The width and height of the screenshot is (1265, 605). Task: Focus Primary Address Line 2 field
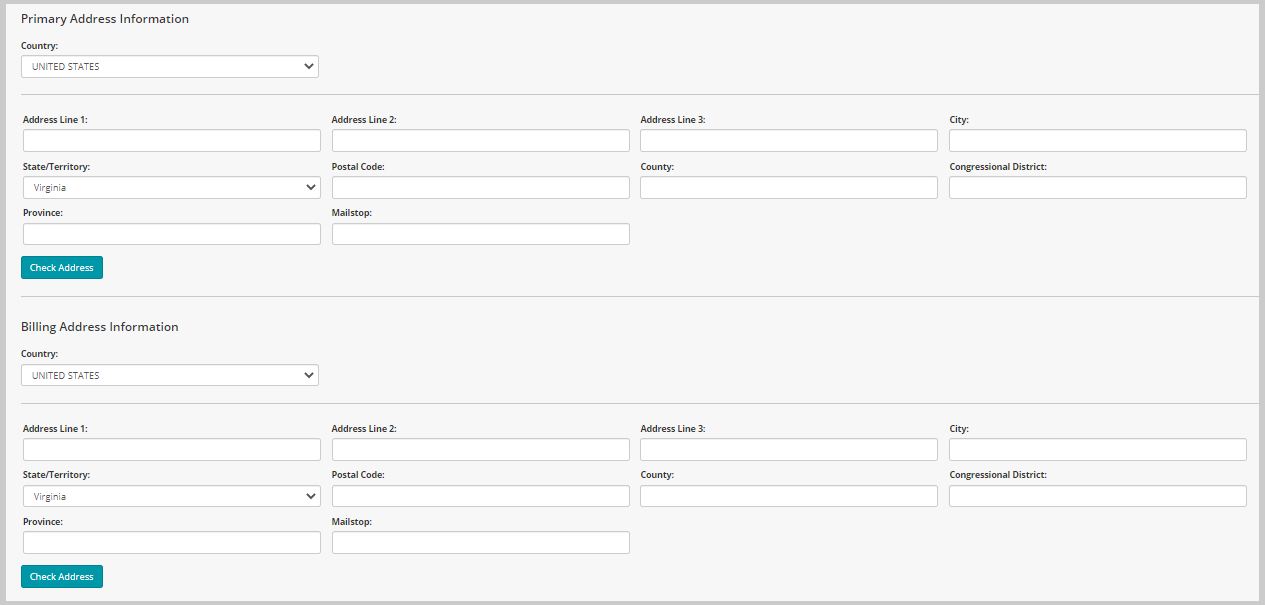[481, 140]
